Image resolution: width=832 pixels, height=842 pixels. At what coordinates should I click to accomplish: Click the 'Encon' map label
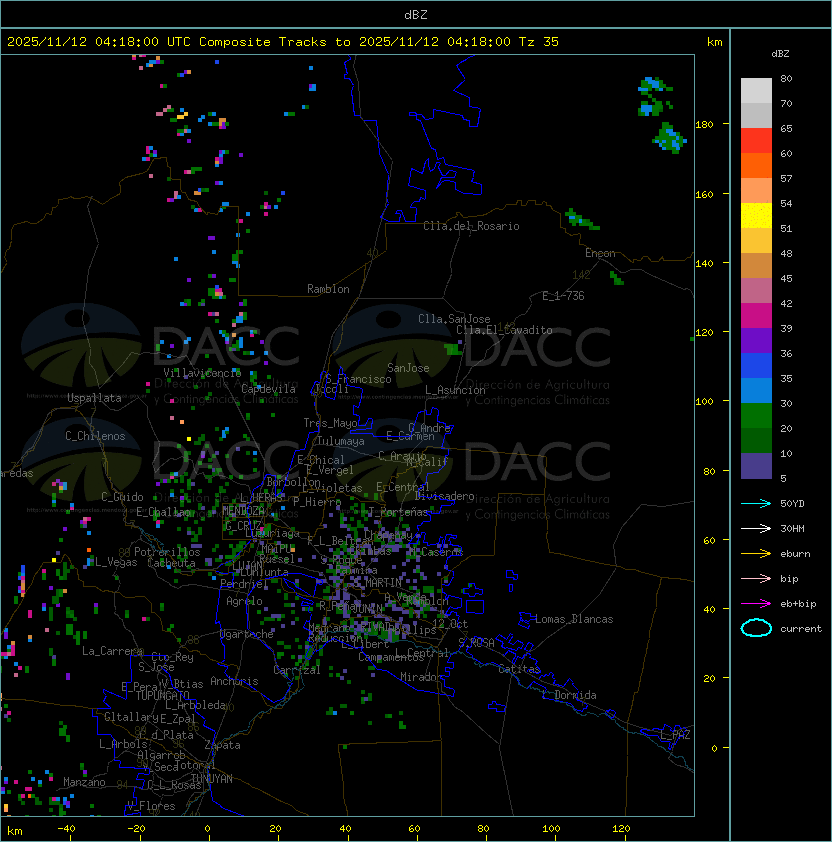[x=600, y=253]
